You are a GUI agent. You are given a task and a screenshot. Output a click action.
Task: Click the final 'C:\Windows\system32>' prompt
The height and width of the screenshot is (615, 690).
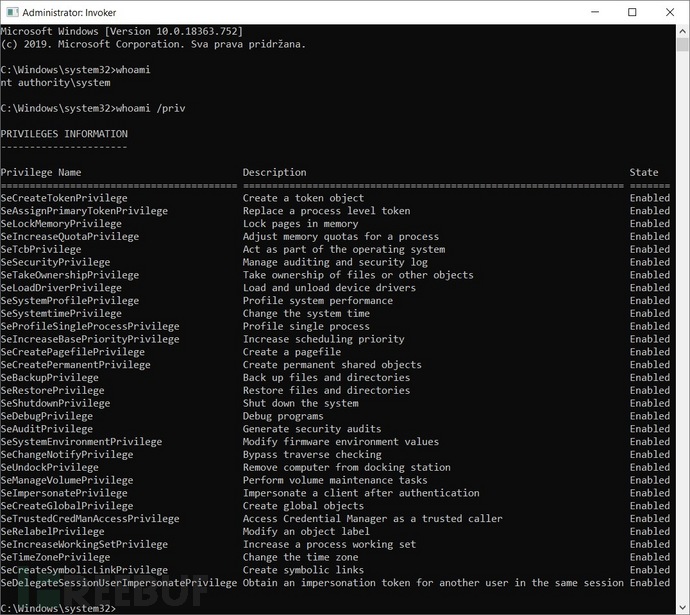pyautogui.click(x=58, y=608)
